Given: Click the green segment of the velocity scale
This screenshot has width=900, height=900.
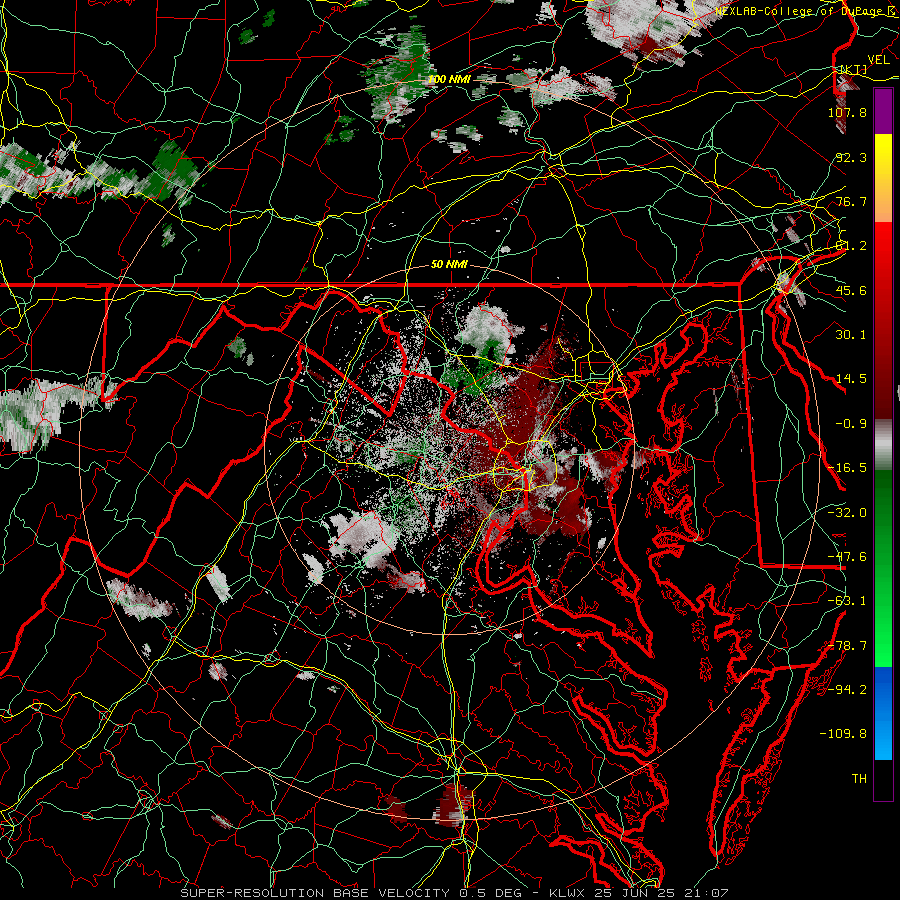Looking at the screenshot, I should coord(883,568).
